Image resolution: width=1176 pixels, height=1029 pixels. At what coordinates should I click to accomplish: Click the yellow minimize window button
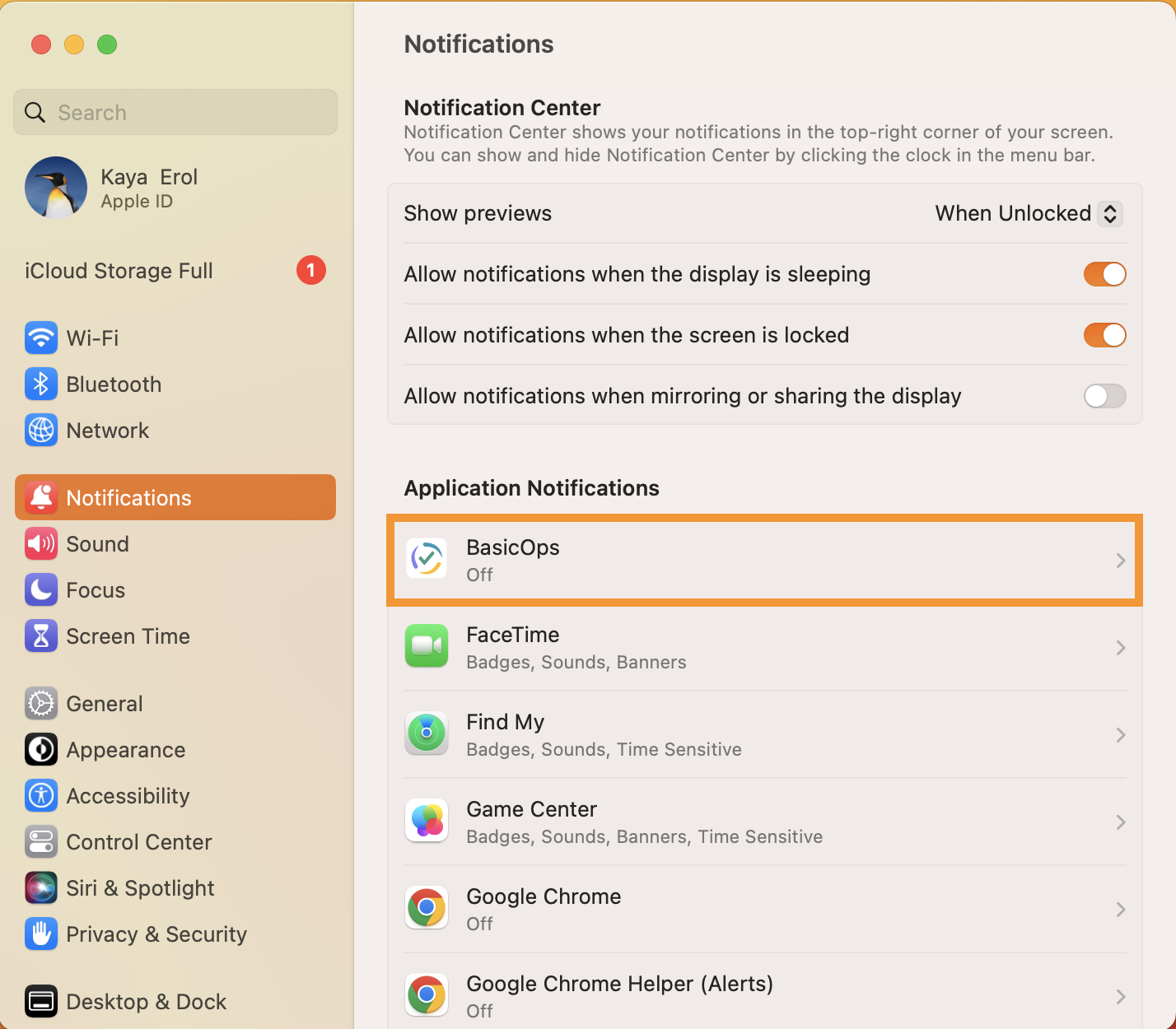74,44
